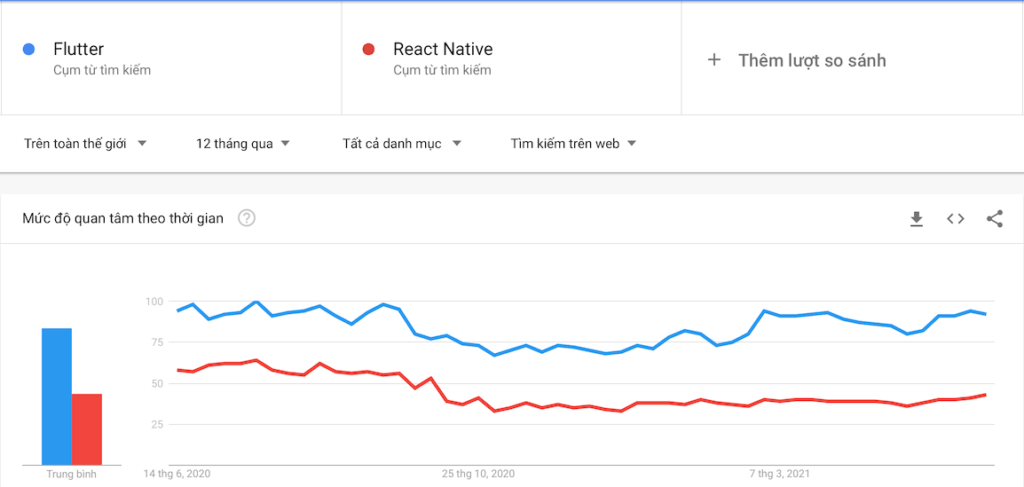1024x487 pixels.
Task: Open the embed code icon
Action: tap(955, 219)
